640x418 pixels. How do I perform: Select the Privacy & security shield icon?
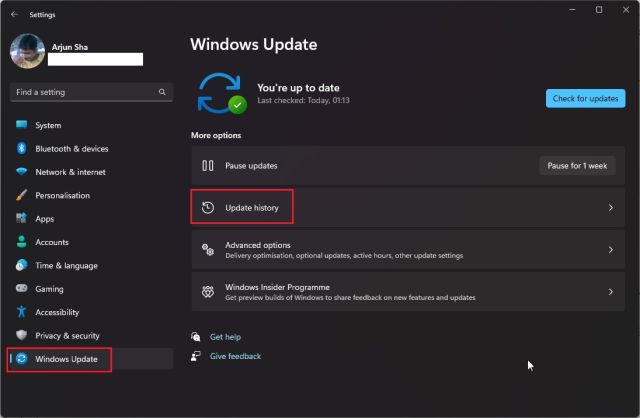tap(21, 335)
